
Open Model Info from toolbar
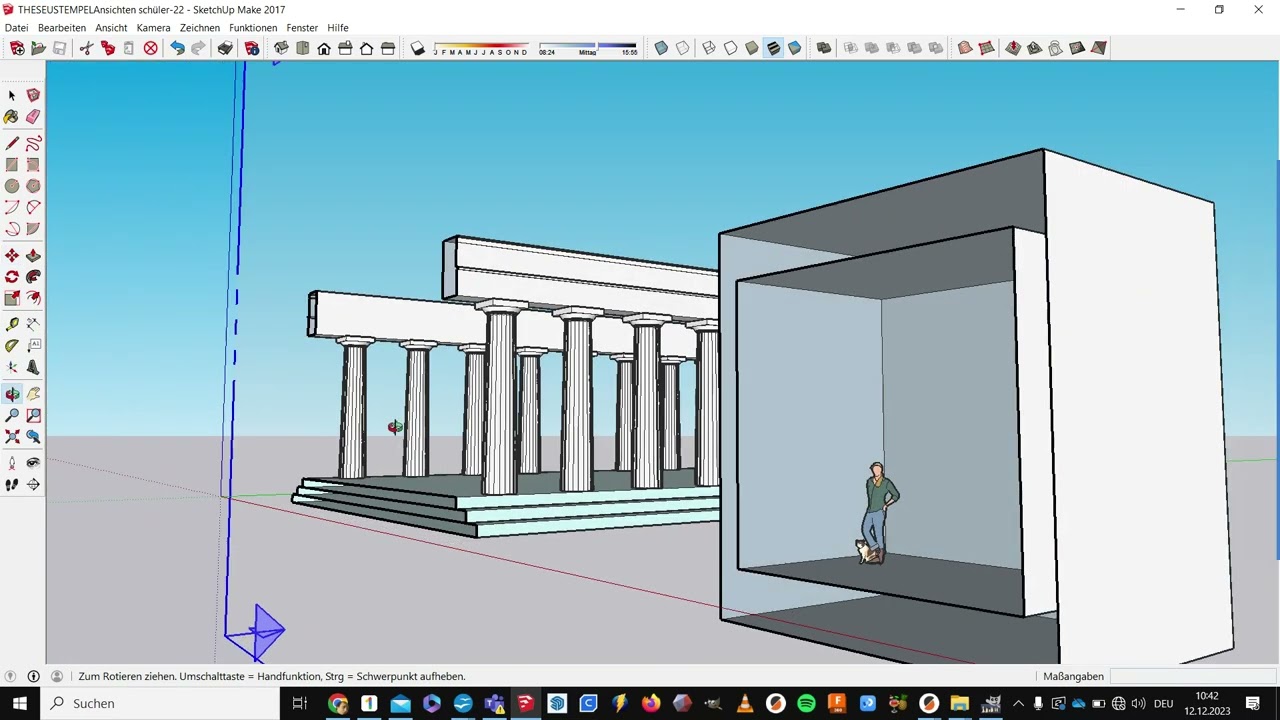(252, 48)
